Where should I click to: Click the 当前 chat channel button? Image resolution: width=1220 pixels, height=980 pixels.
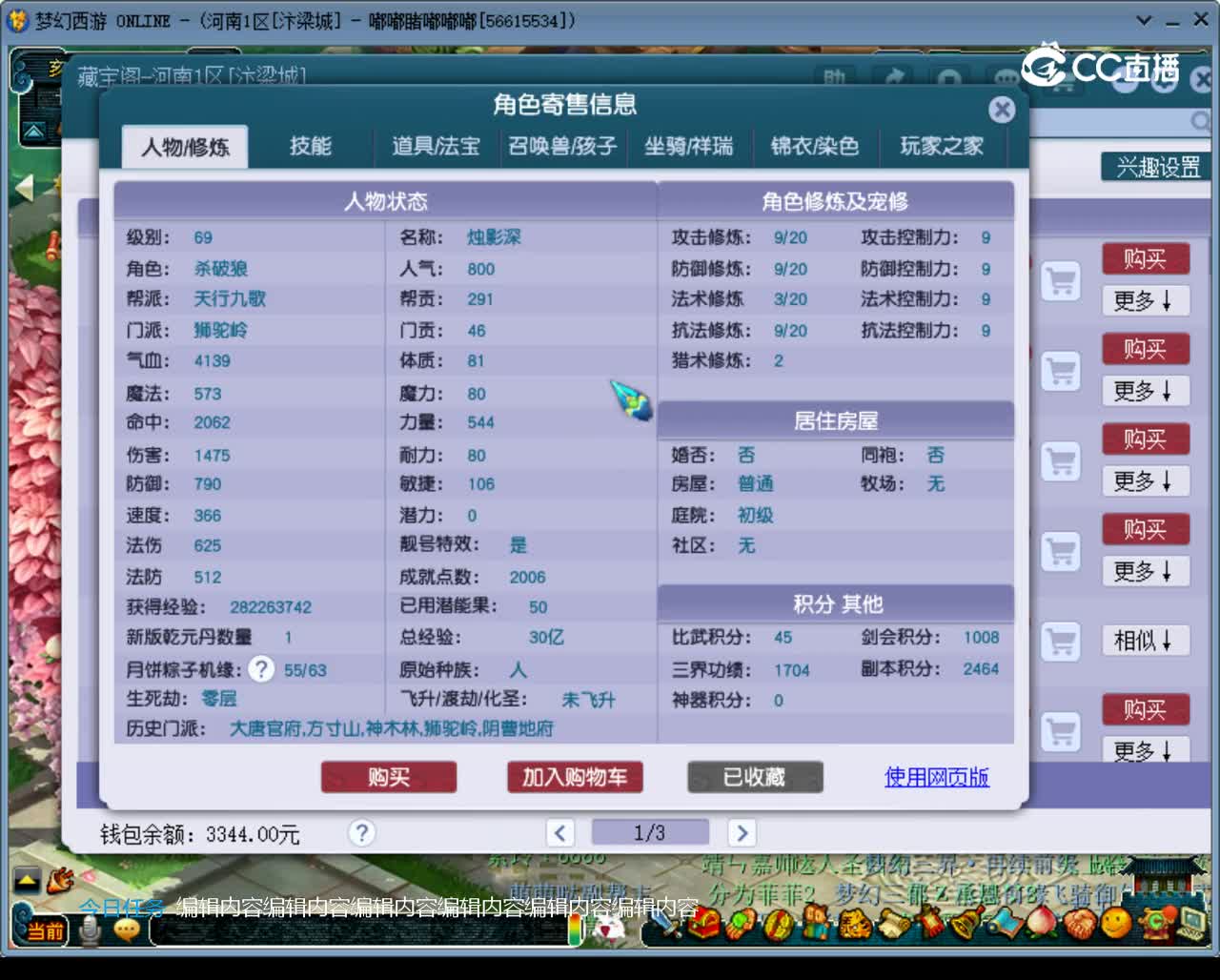click(x=44, y=930)
